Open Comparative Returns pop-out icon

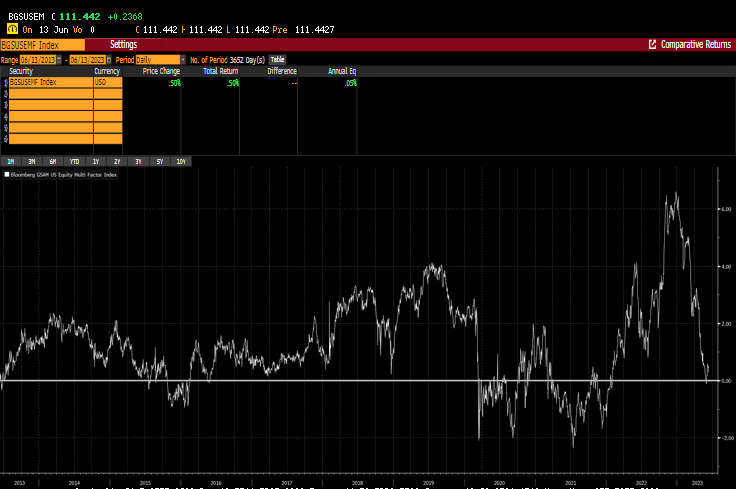pyautogui.click(x=652, y=44)
